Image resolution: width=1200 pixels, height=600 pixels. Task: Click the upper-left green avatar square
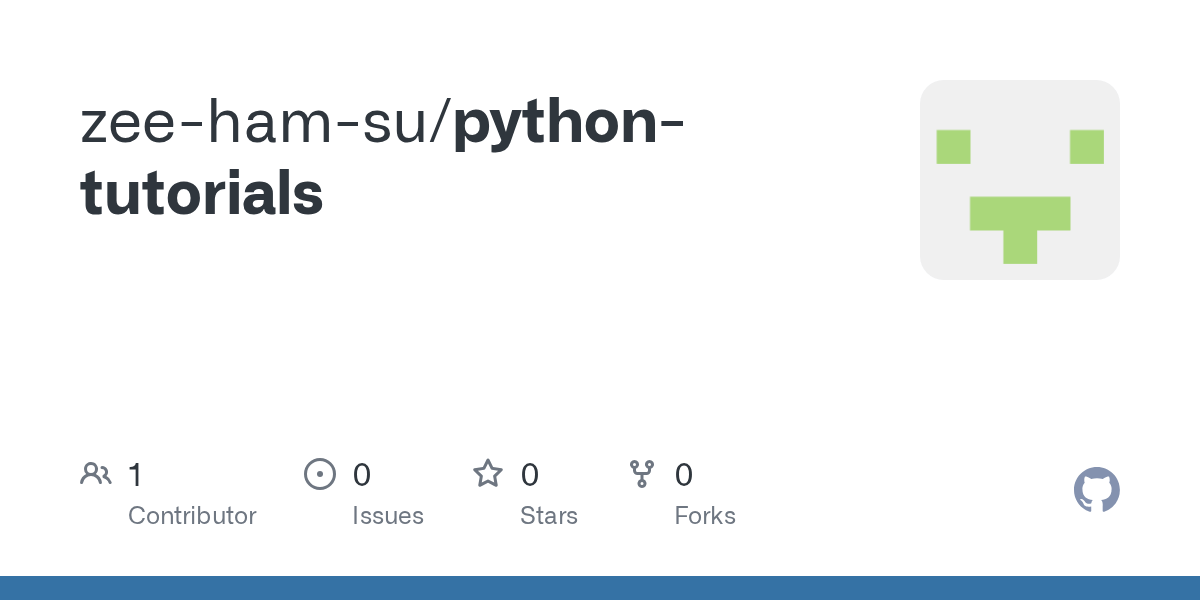[x=954, y=147]
